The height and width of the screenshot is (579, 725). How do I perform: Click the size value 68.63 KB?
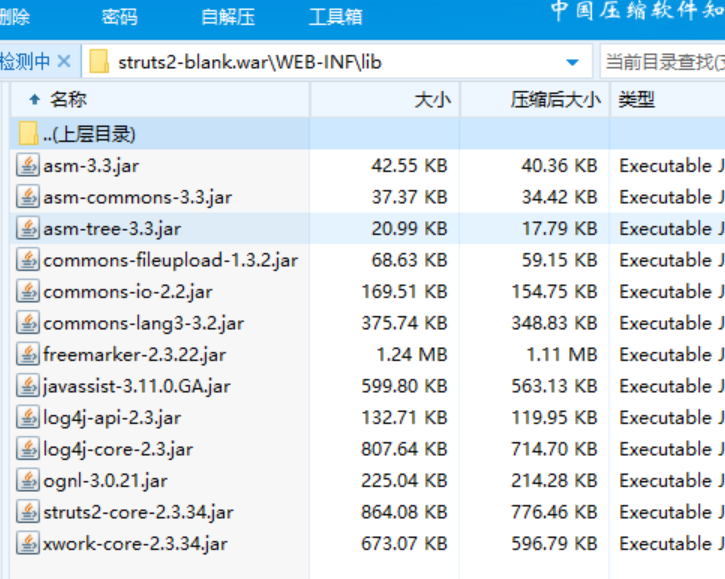[x=409, y=260]
